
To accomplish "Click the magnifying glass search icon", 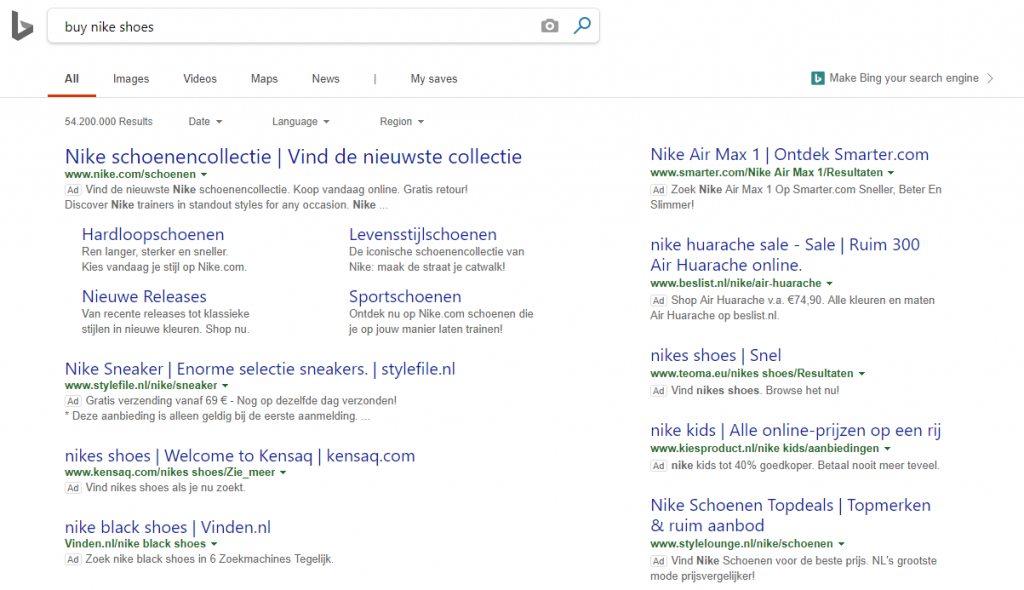I will coord(582,26).
